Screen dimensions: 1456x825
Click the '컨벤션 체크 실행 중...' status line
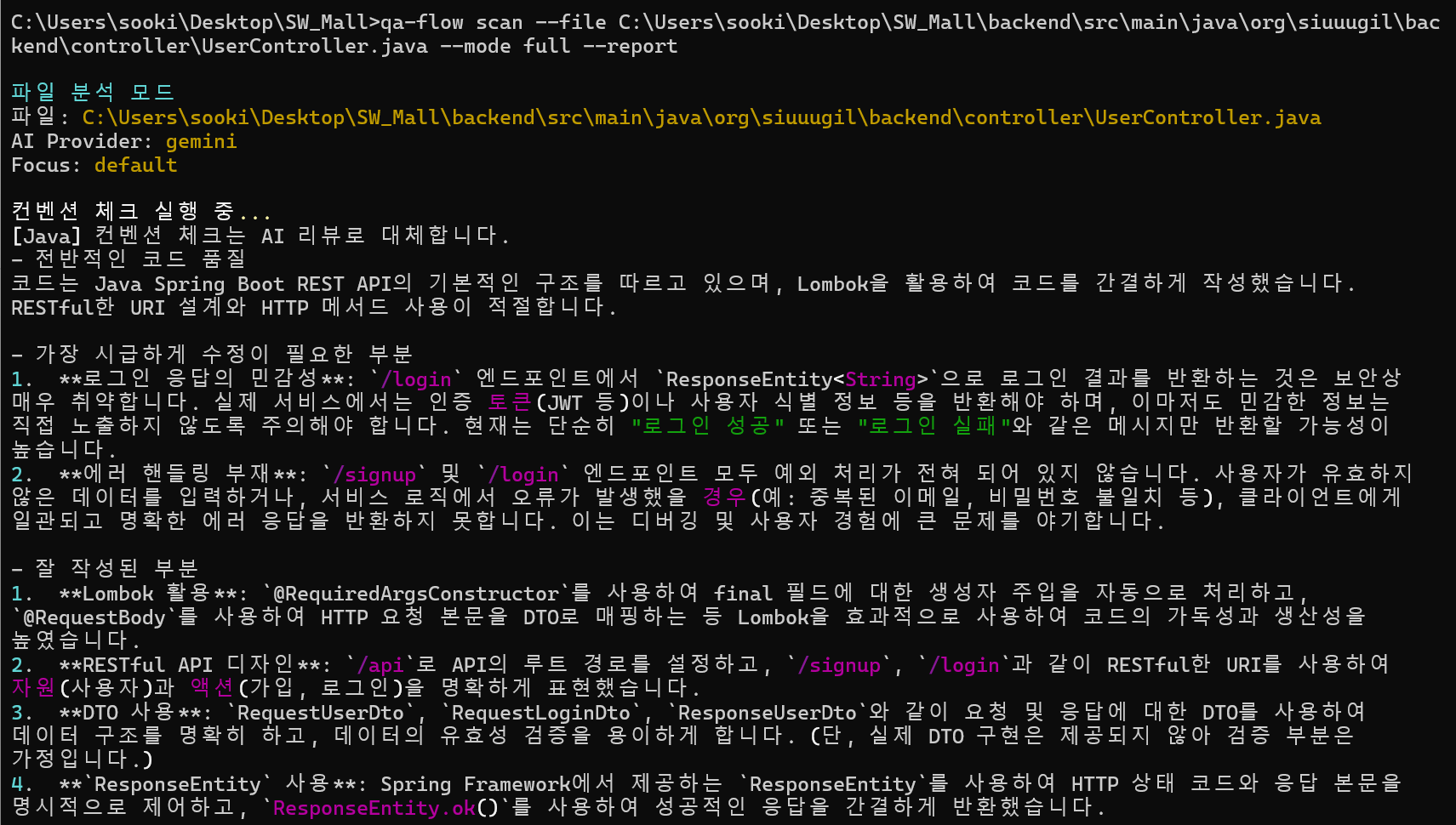141,211
